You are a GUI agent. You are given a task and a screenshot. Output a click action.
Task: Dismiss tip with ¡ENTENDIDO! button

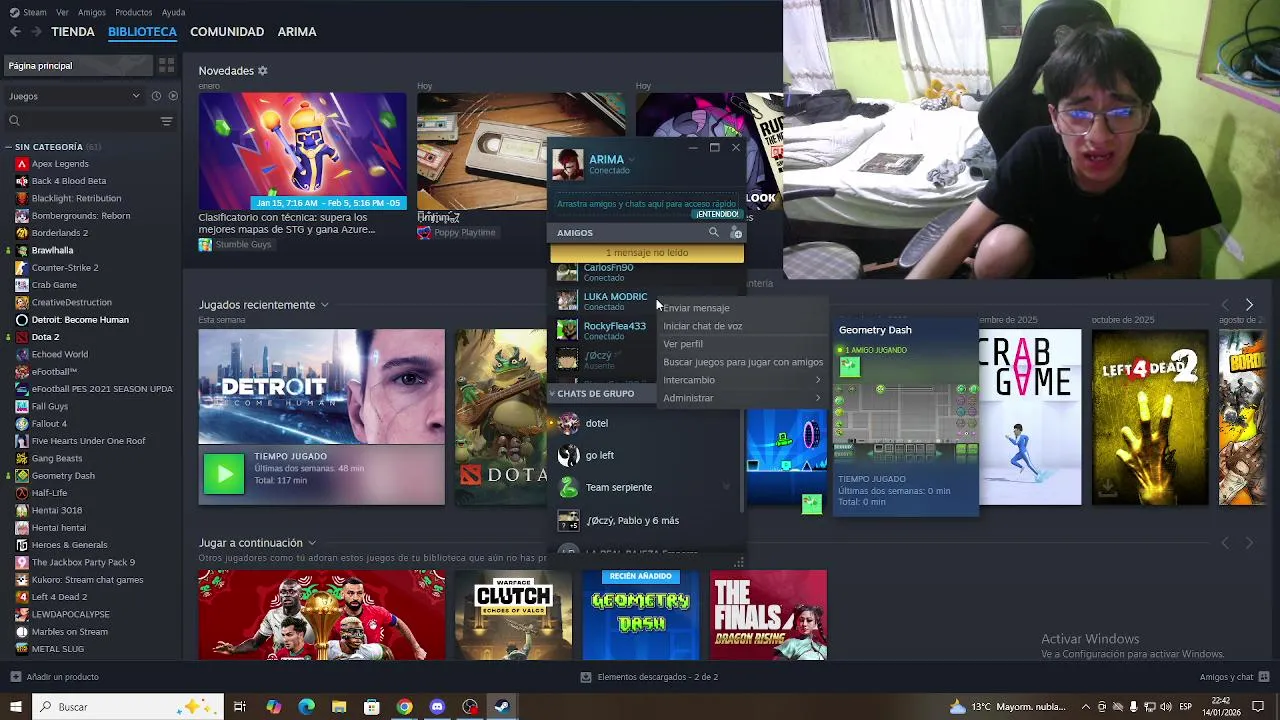click(x=718, y=214)
